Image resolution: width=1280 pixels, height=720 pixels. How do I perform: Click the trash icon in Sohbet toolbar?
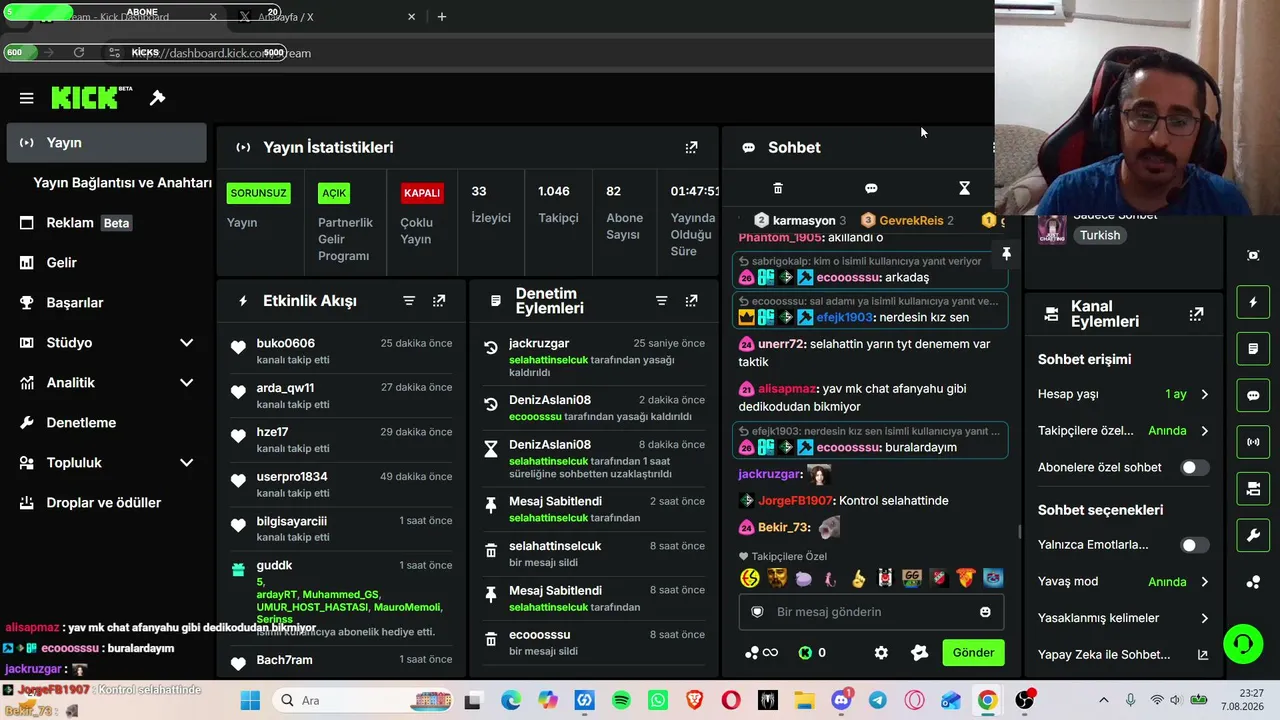778,188
